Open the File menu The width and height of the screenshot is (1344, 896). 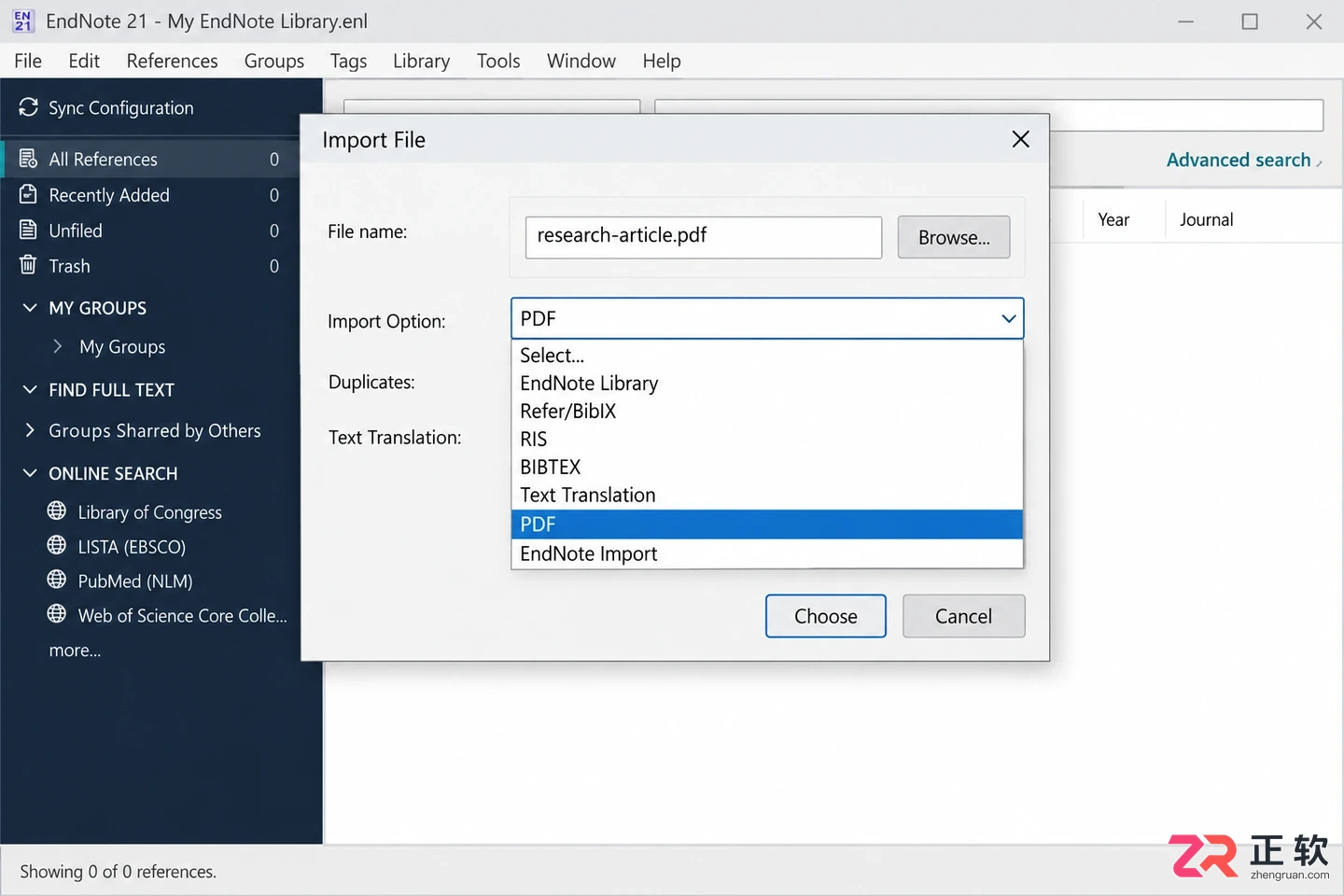(28, 61)
